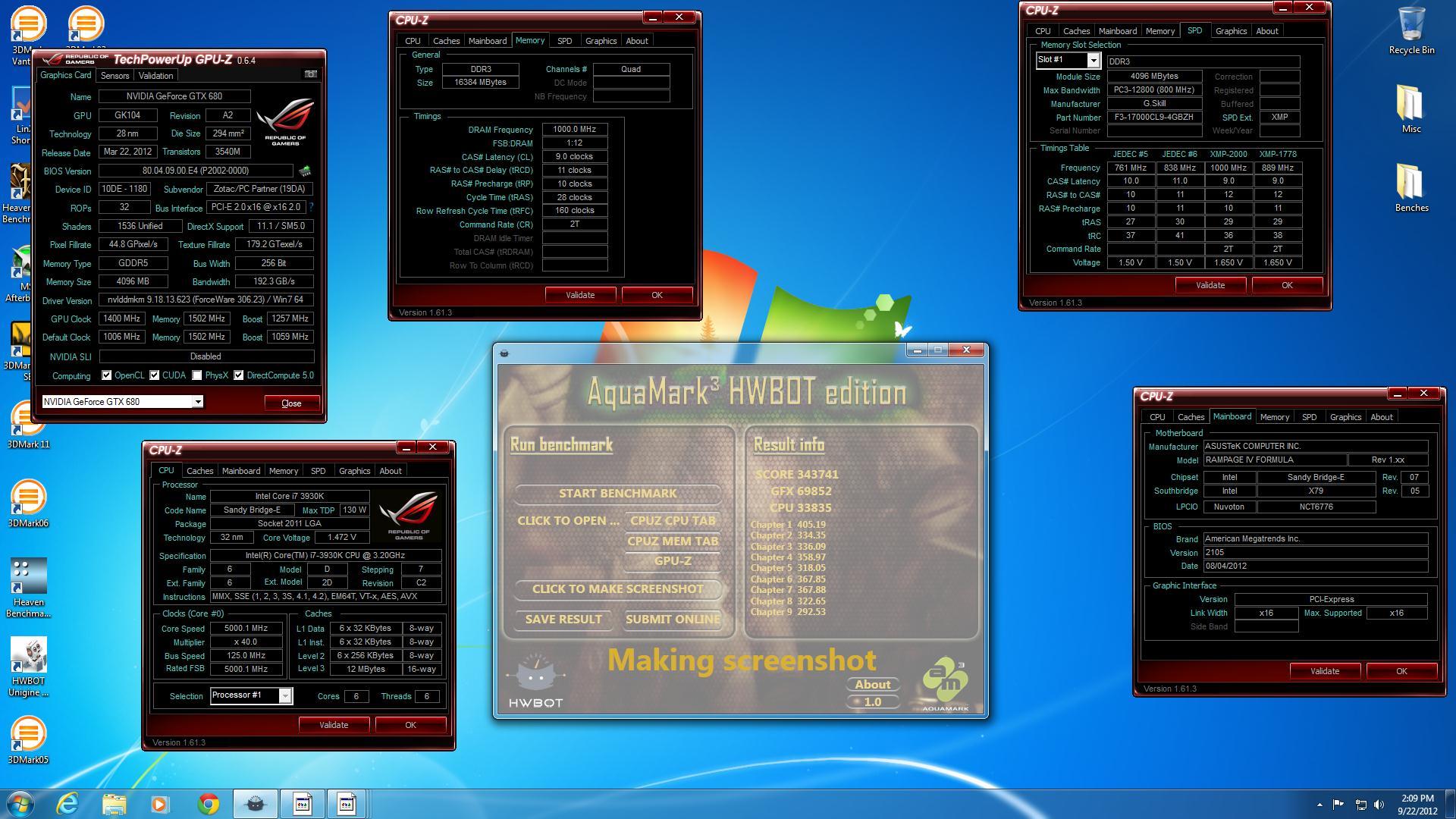Click CLICK TO MAKE SCREENSHOT in AquaMark
1456x819 pixels.
(617, 589)
